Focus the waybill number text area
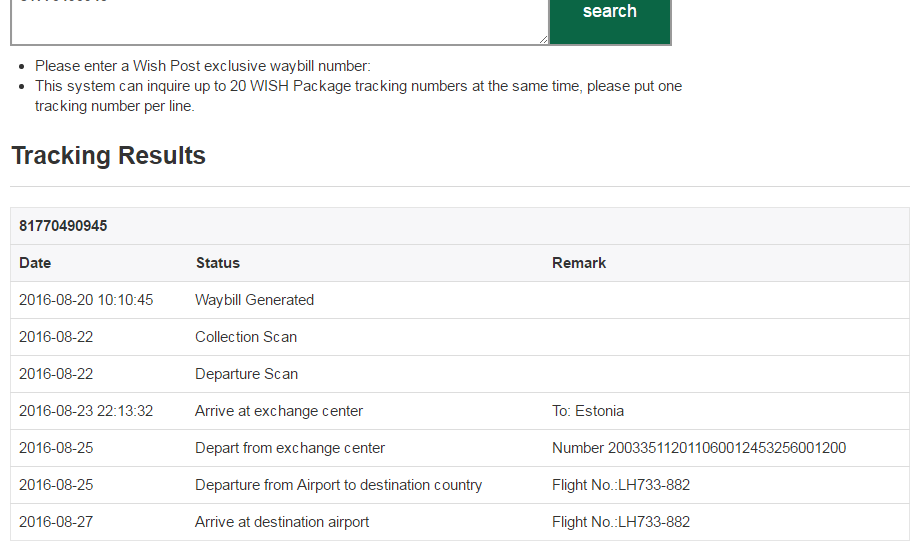Image resolution: width=922 pixels, height=541 pixels. tap(279, 22)
